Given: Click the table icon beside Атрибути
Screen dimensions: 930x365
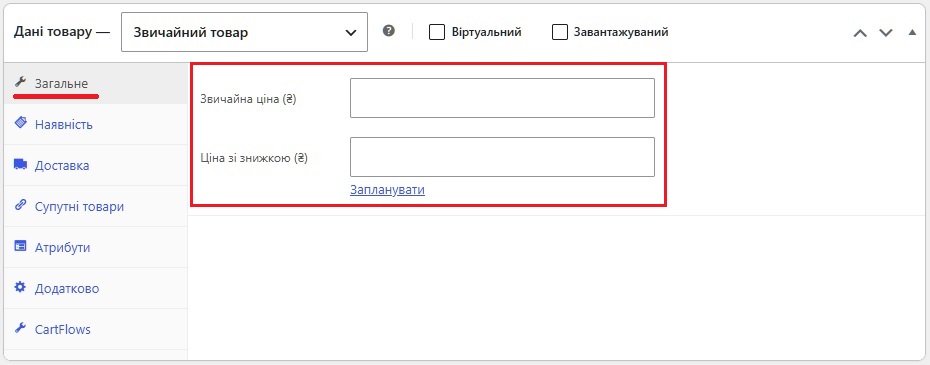Looking at the screenshot, I should coord(20,246).
